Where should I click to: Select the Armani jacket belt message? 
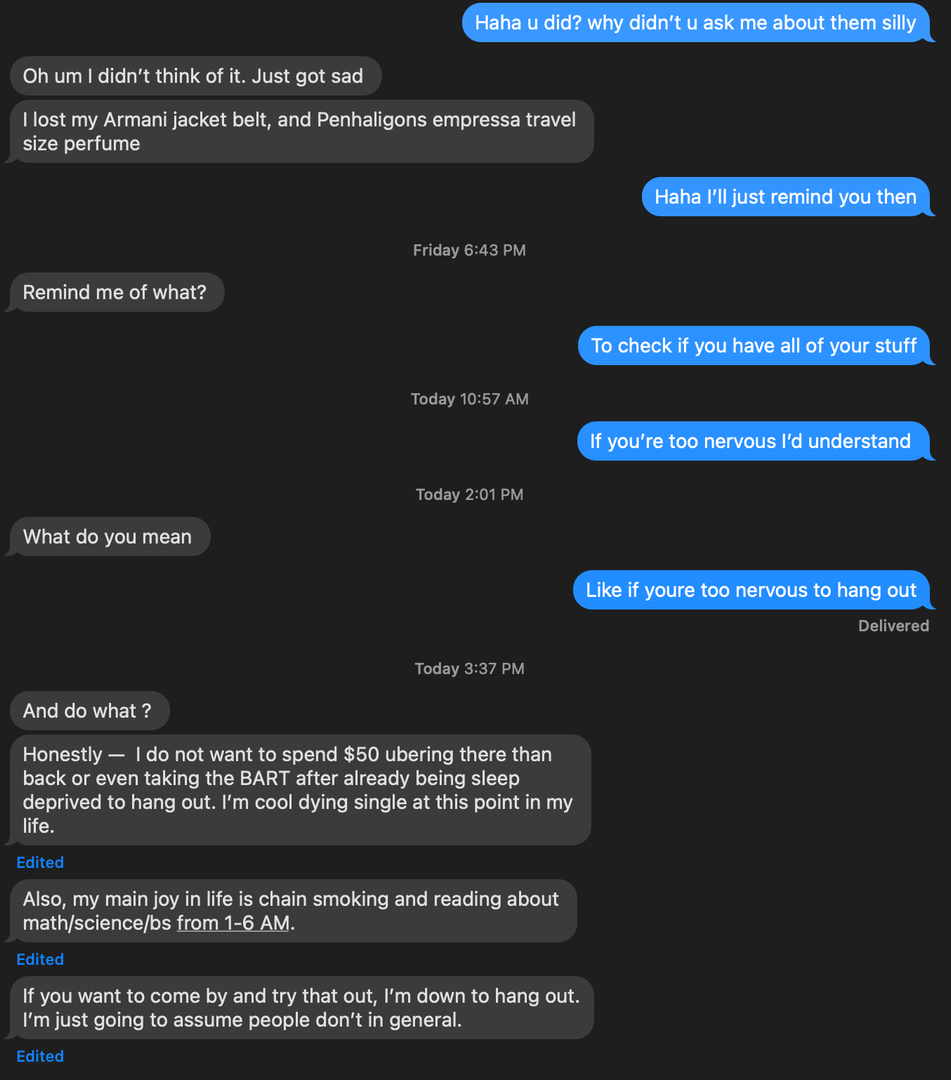click(300, 131)
